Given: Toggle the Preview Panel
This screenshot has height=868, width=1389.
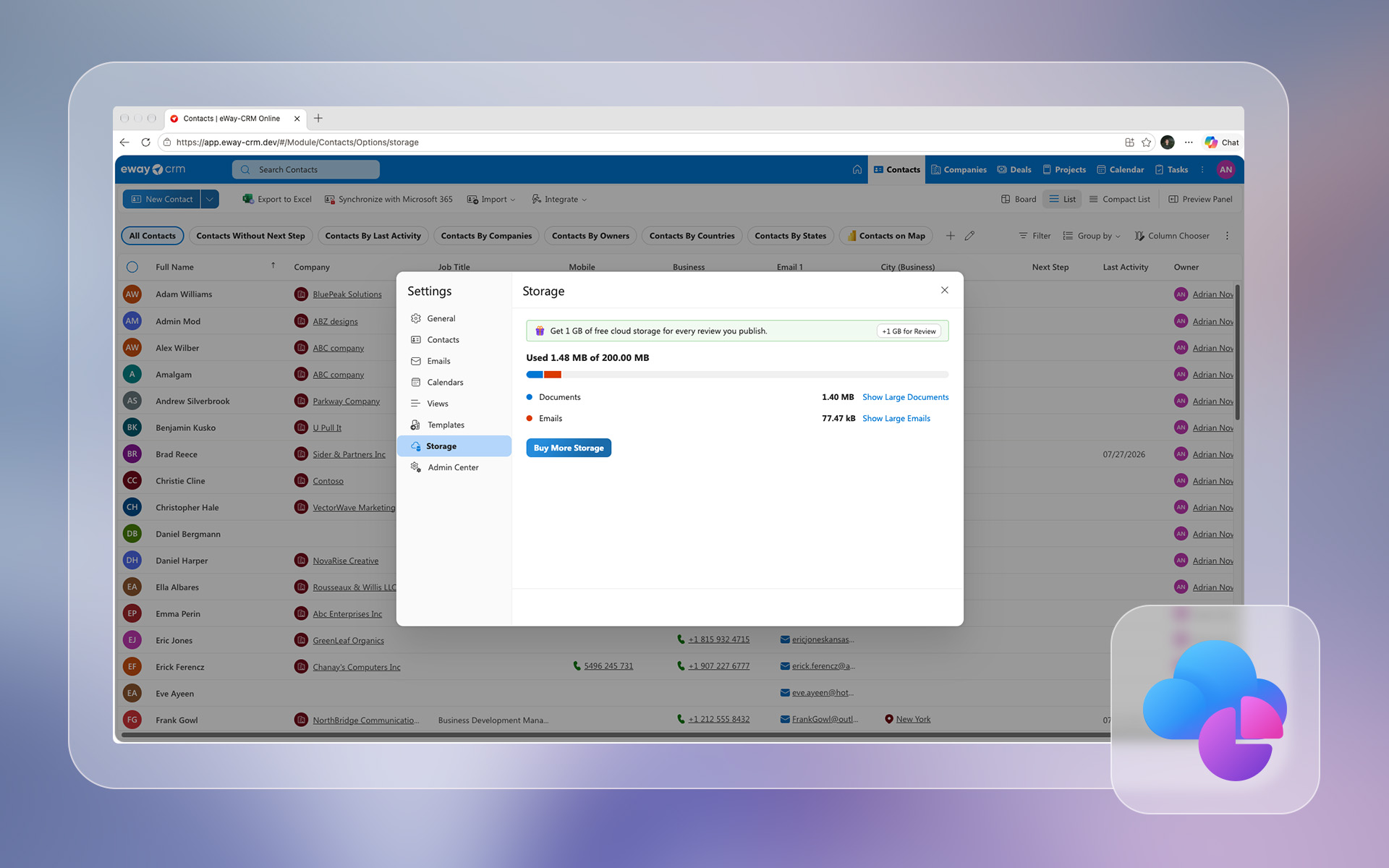Looking at the screenshot, I should [1200, 199].
